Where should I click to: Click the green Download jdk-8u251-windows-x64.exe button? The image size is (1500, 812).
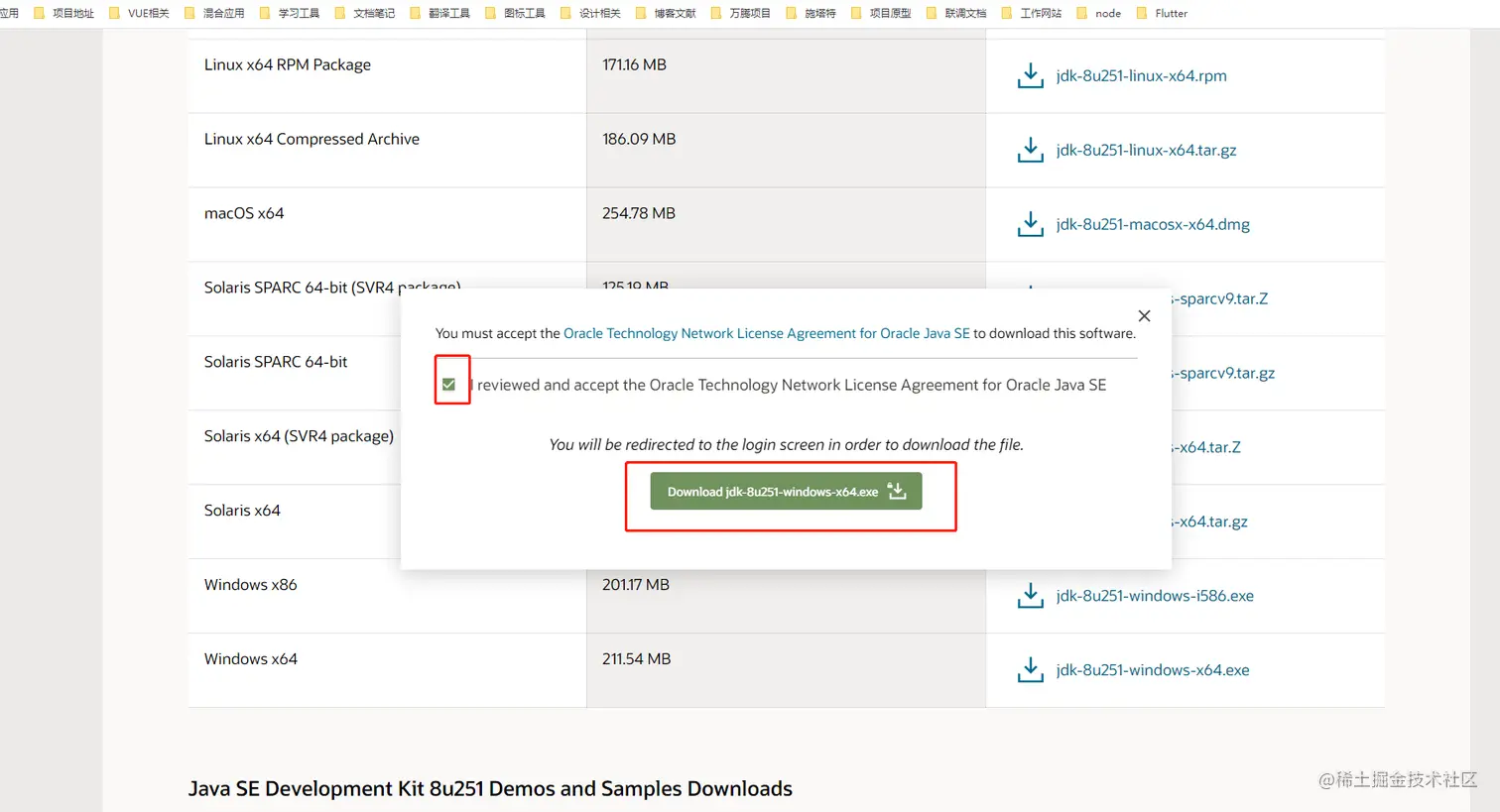point(786,492)
